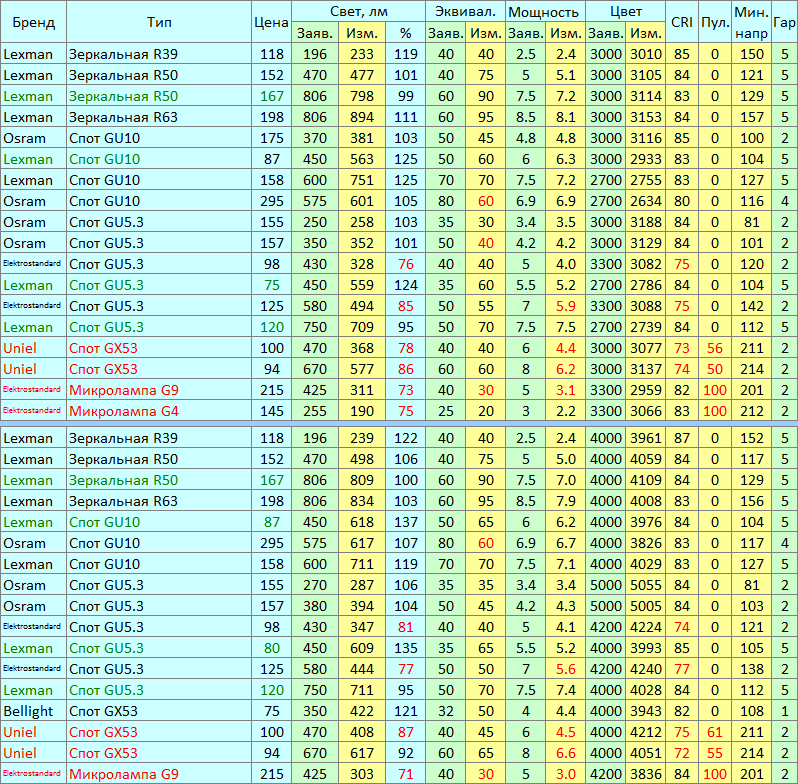The image size is (798, 784).
Task: Click measured color temperature 2634
Action: click(645, 201)
